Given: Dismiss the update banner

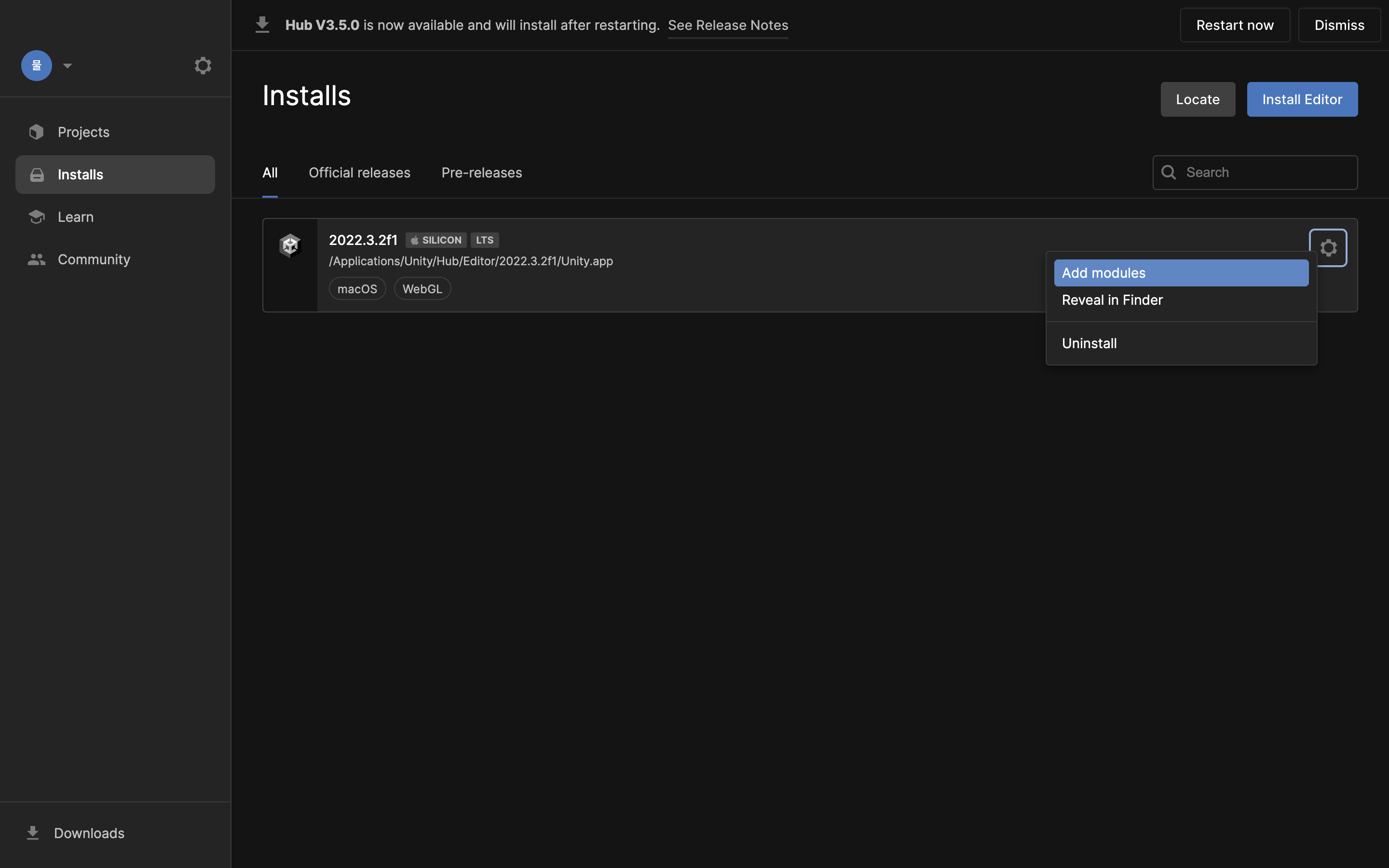Looking at the screenshot, I should (1339, 25).
